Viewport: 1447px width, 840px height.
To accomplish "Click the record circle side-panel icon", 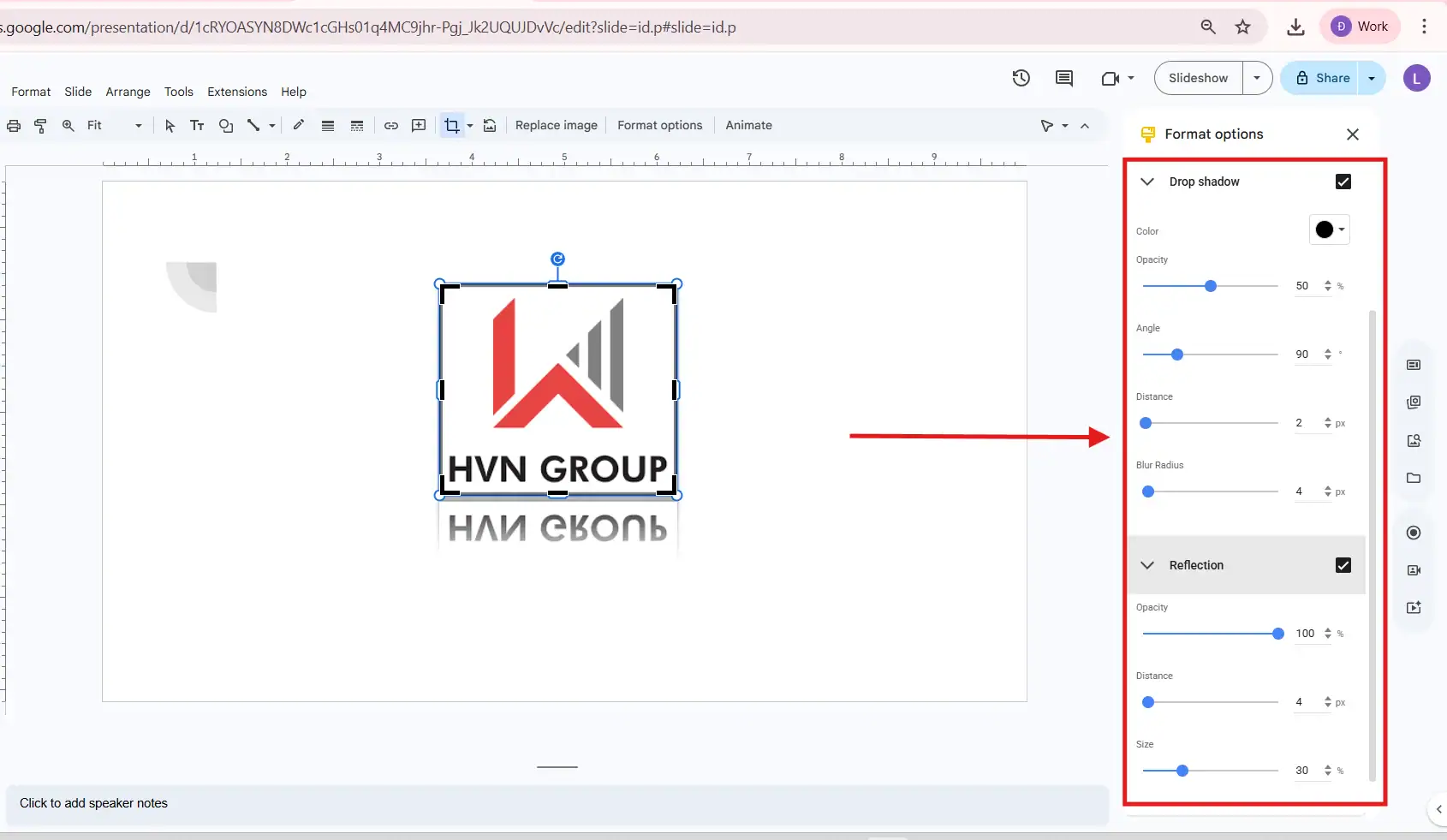I will point(1414,533).
